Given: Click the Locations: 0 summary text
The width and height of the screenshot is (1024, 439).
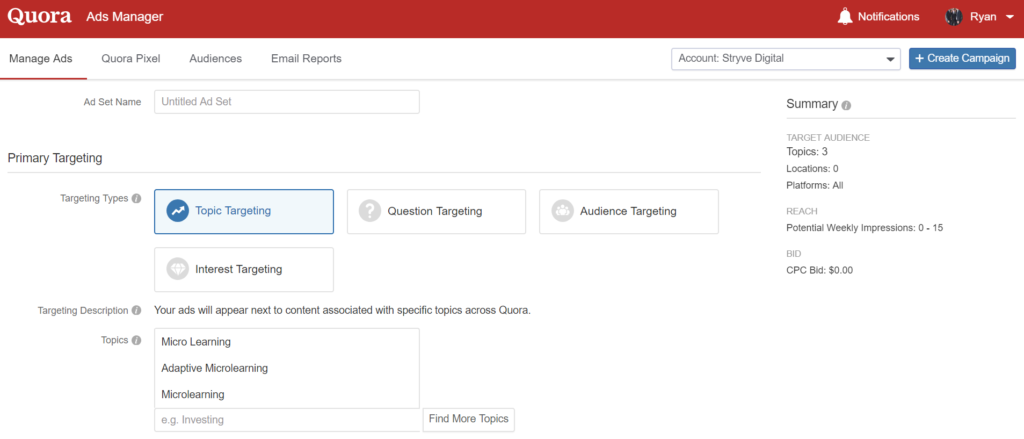Looking at the screenshot, I should [x=812, y=169].
